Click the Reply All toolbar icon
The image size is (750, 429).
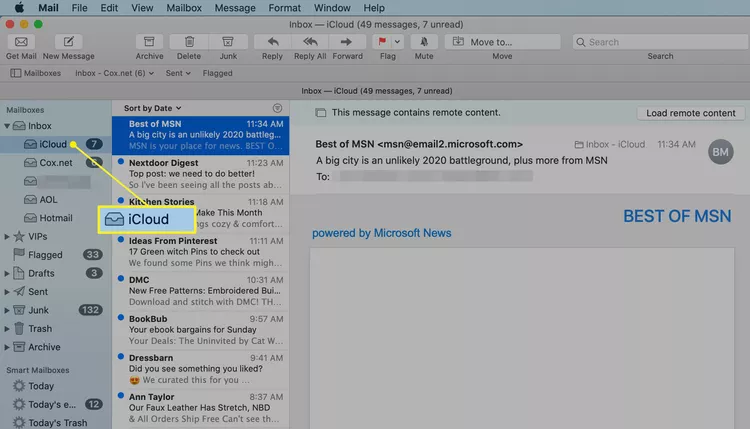[310, 42]
